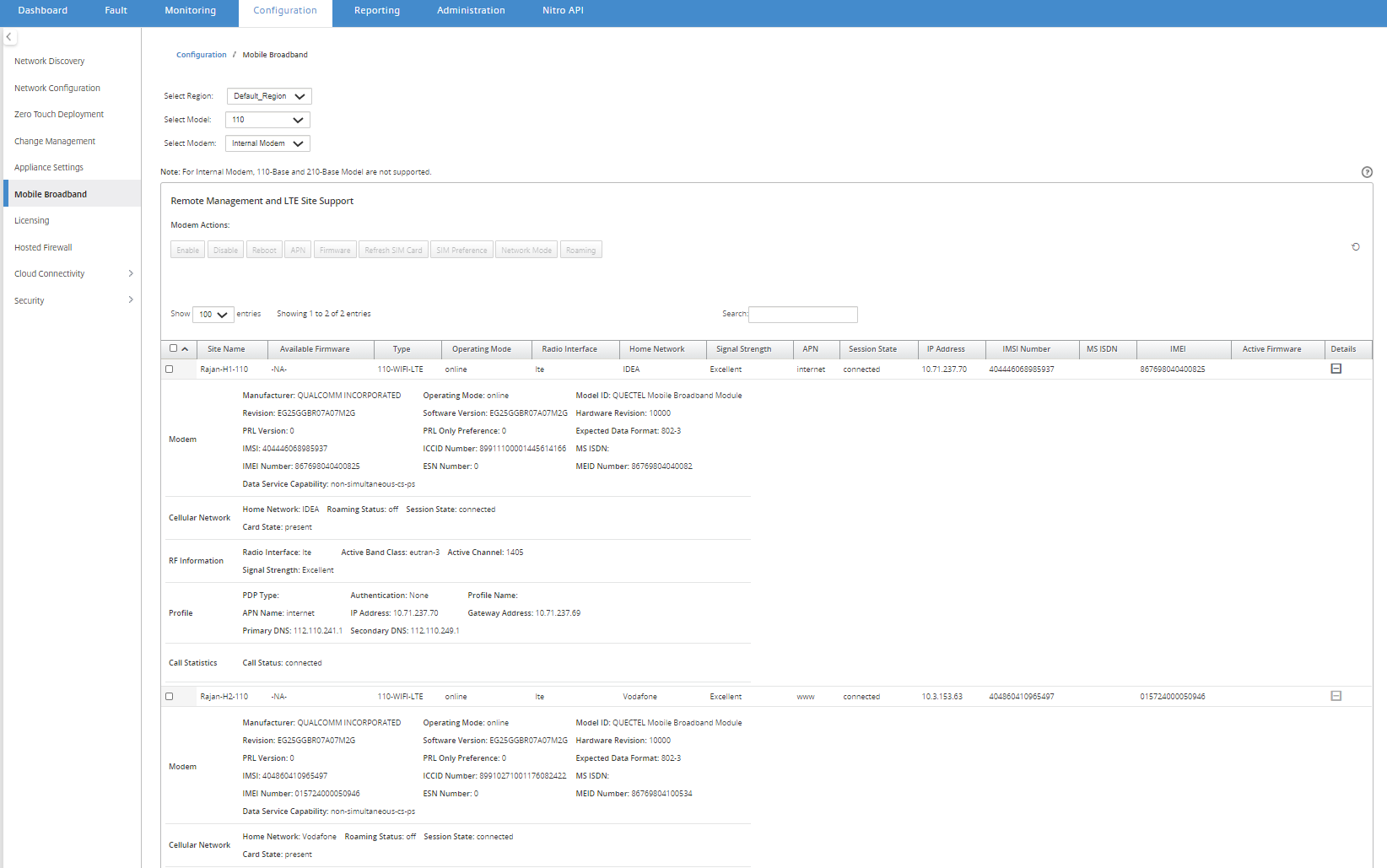Tick the Rajan-H2-110 row checkbox
Screen dimensions: 1387x868
pos(170,697)
